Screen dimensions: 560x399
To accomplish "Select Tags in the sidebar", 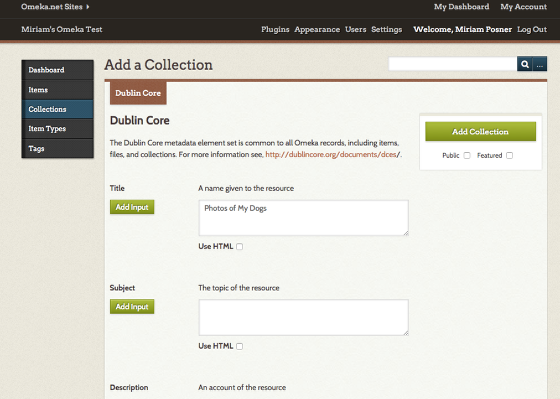I will coord(58,148).
